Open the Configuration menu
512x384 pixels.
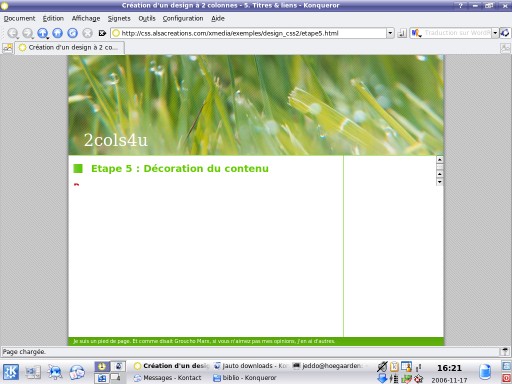tap(183, 19)
